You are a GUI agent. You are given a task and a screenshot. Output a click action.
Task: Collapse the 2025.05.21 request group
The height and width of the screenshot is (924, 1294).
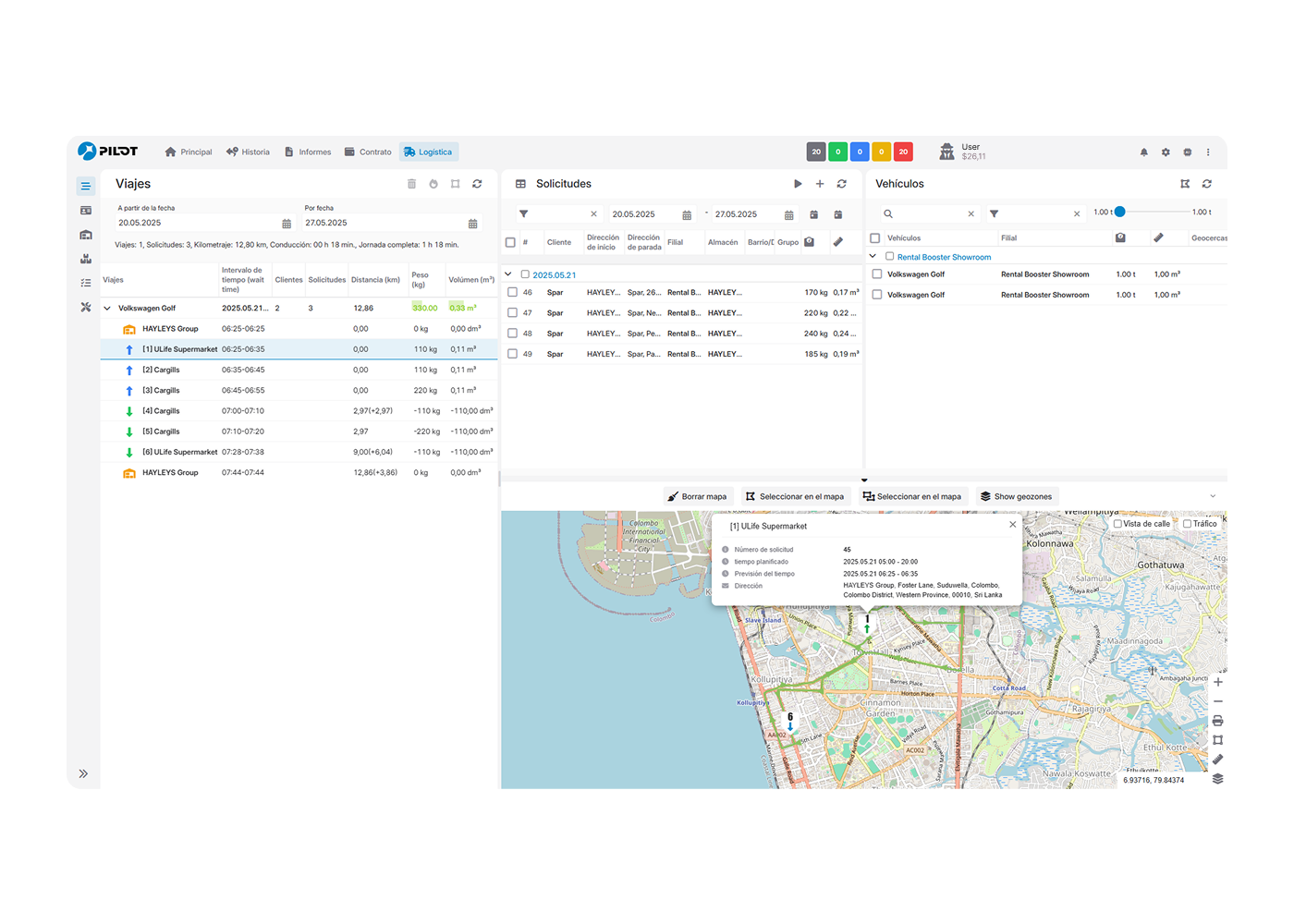point(508,274)
